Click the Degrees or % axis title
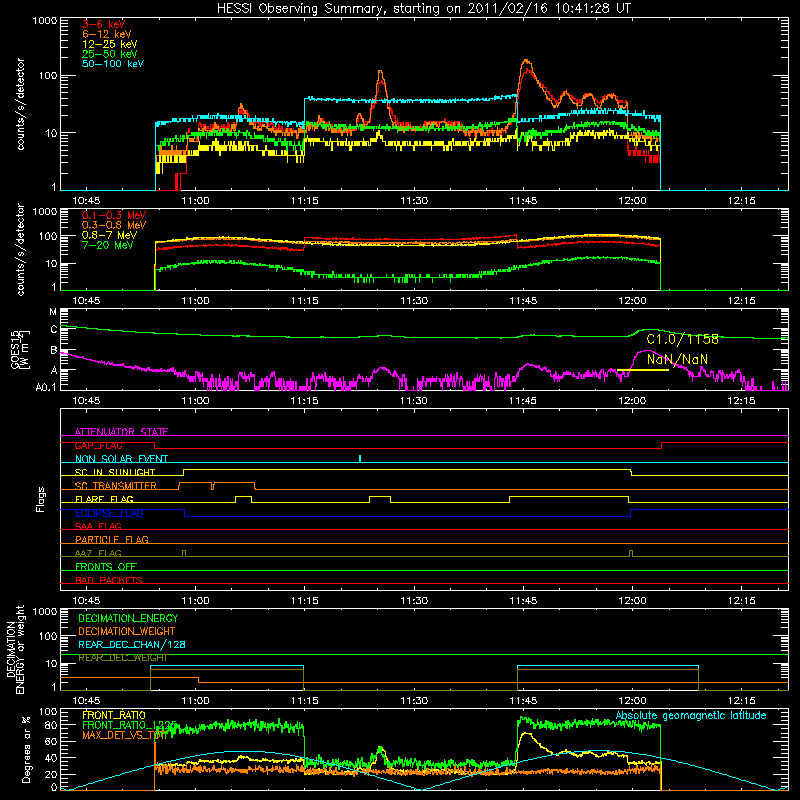The height and width of the screenshot is (800, 800). (26, 750)
